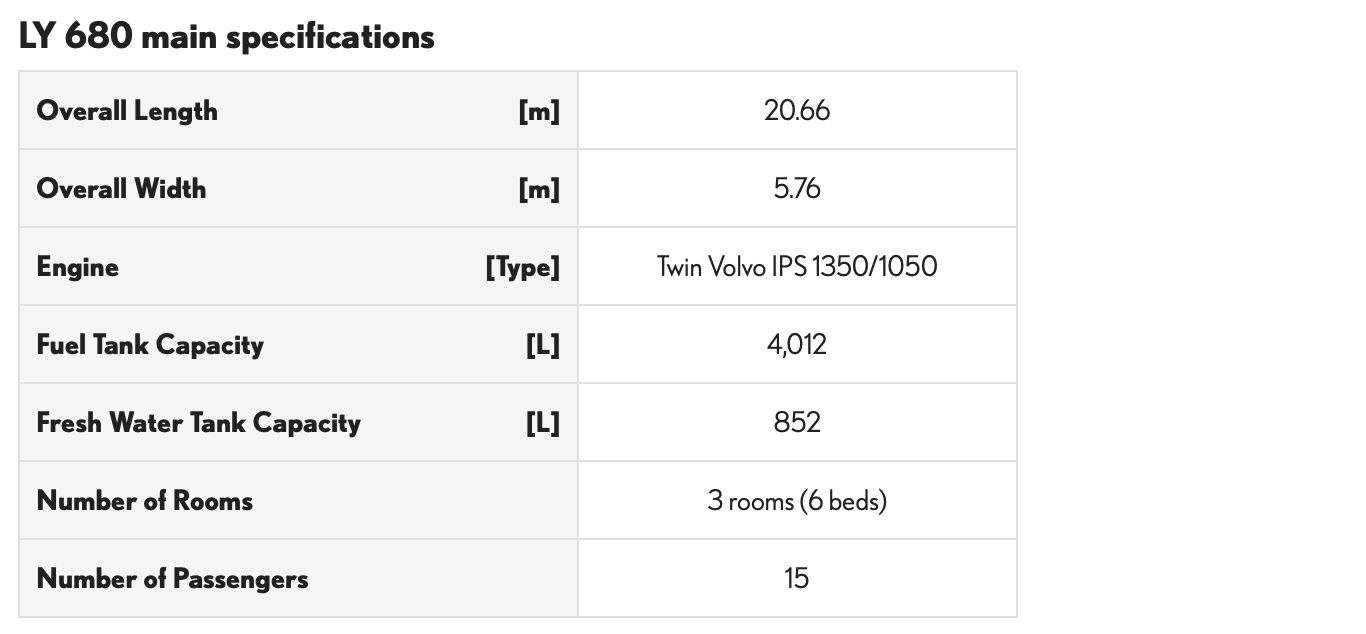The width and height of the screenshot is (1366, 634).
Task: Click the 20.66 overall length value
Action: pyautogui.click(x=797, y=110)
